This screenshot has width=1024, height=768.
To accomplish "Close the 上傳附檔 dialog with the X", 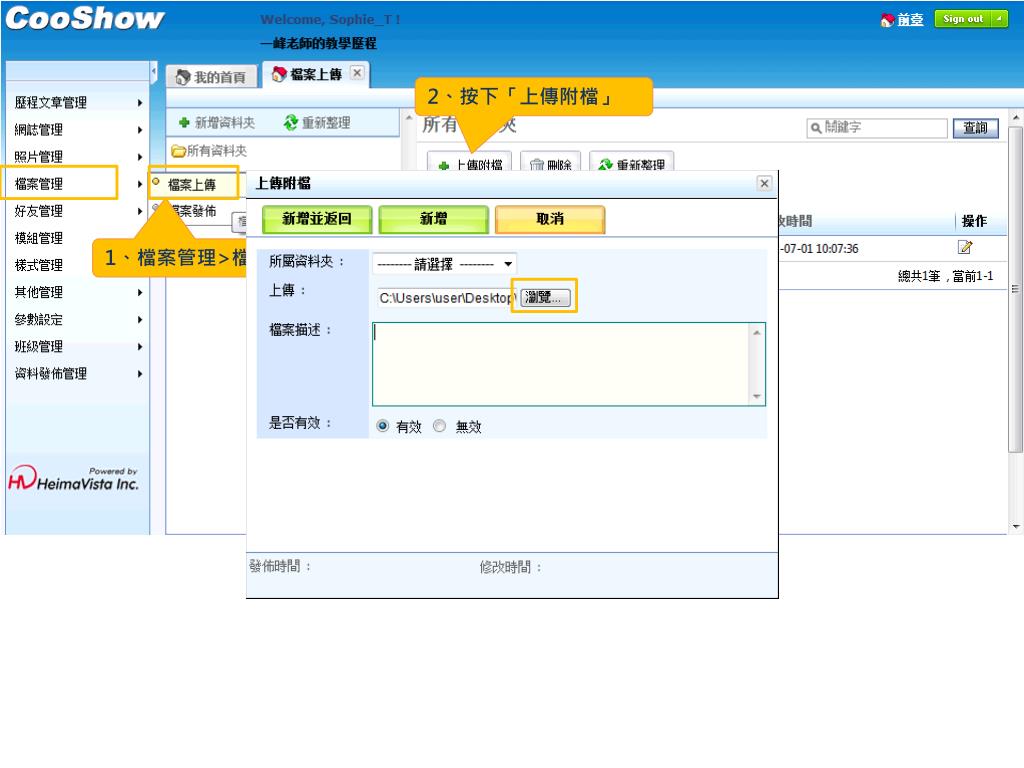I will [x=764, y=183].
